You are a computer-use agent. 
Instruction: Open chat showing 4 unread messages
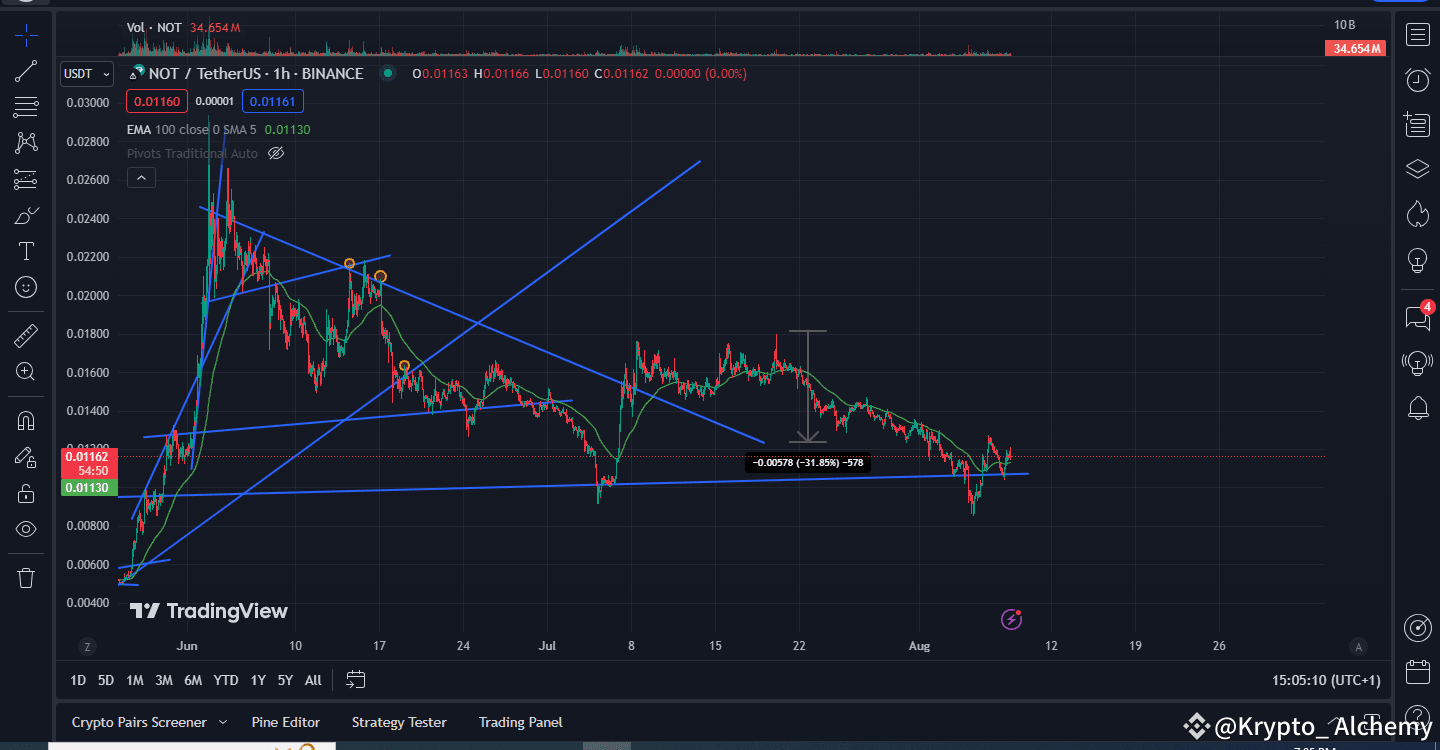coord(1417,318)
